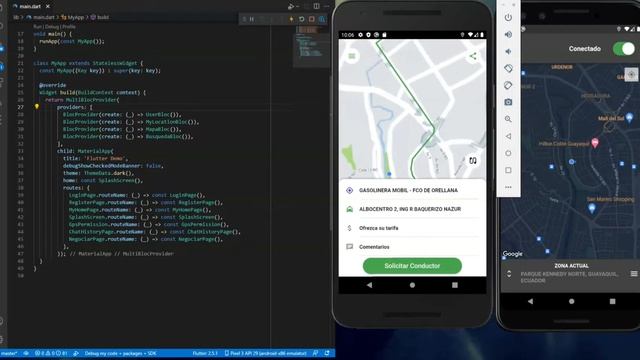Click the sync icon next to master branch
Image resolution: width=640 pixels, height=360 pixels.
click(x=26, y=353)
